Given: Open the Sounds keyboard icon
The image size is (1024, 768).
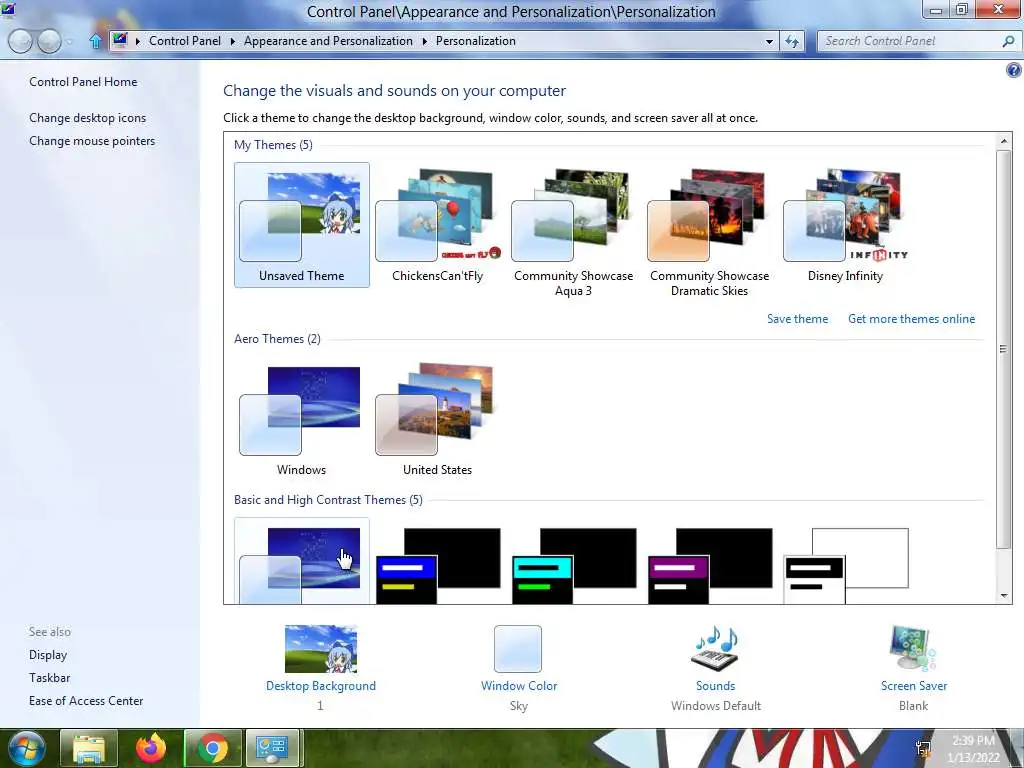Looking at the screenshot, I should 715,648.
